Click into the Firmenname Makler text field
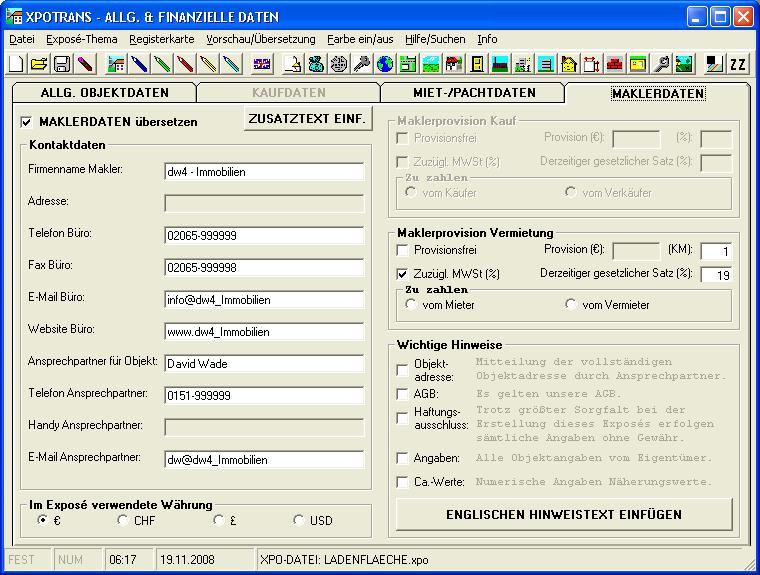Screen dimensions: 760x575 click(x=264, y=171)
